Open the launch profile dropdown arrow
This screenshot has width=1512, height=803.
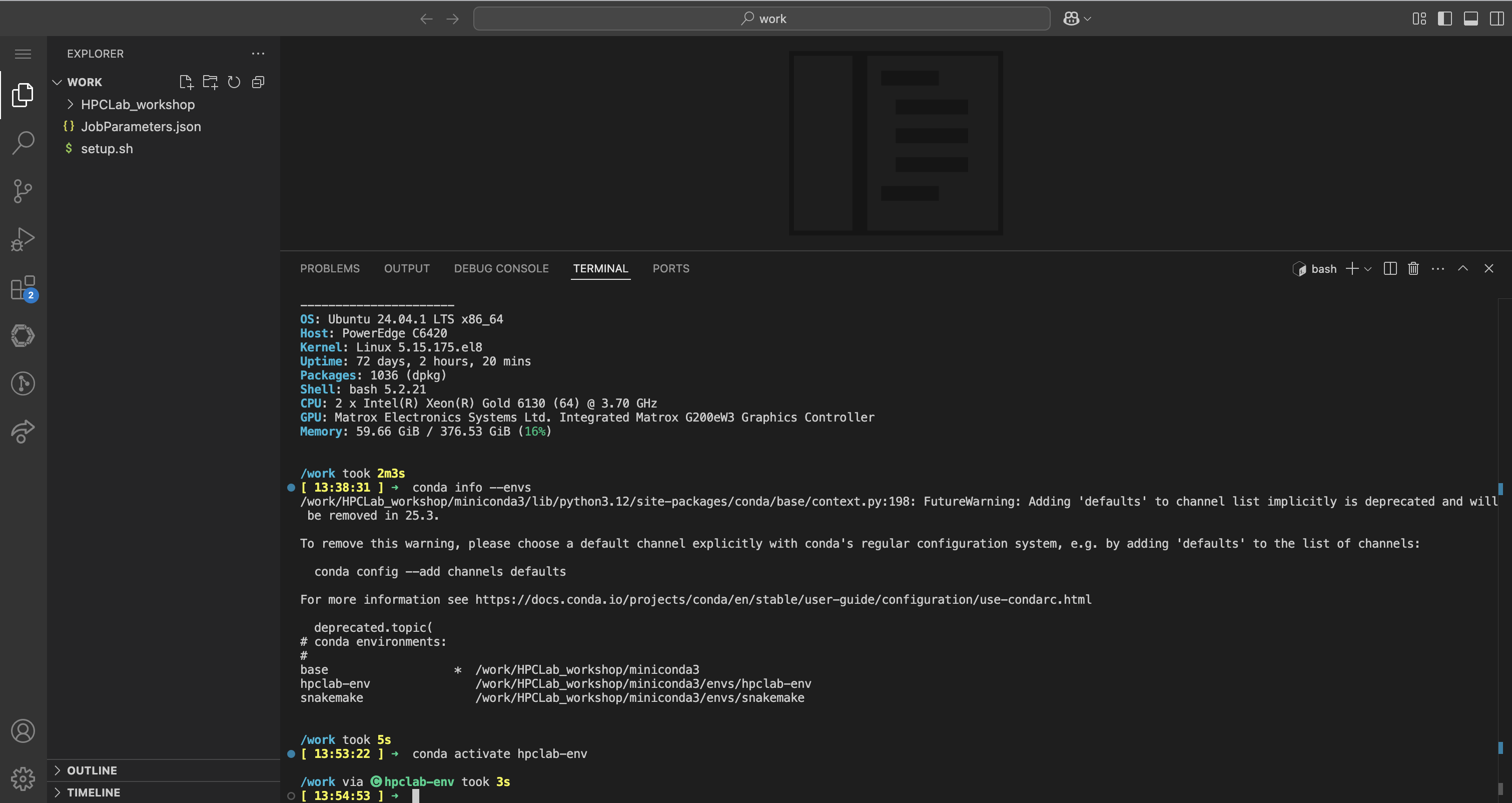[1367, 269]
